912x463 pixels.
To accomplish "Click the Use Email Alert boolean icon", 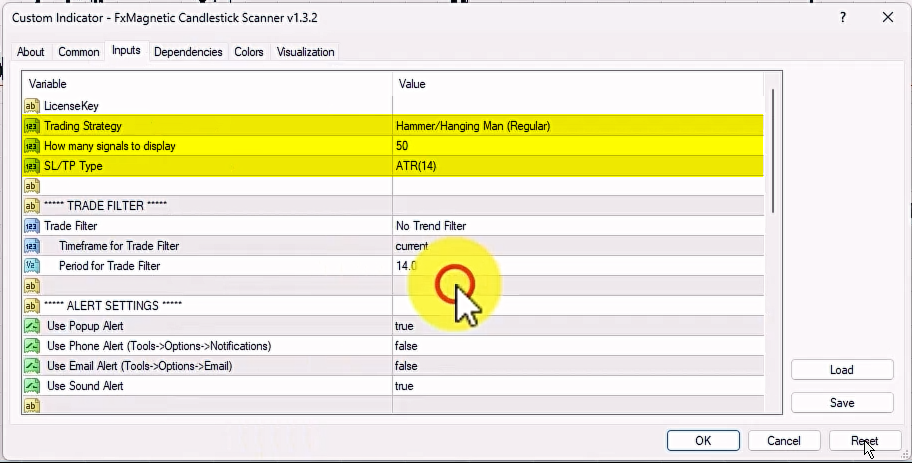I will pyautogui.click(x=32, y=366).
